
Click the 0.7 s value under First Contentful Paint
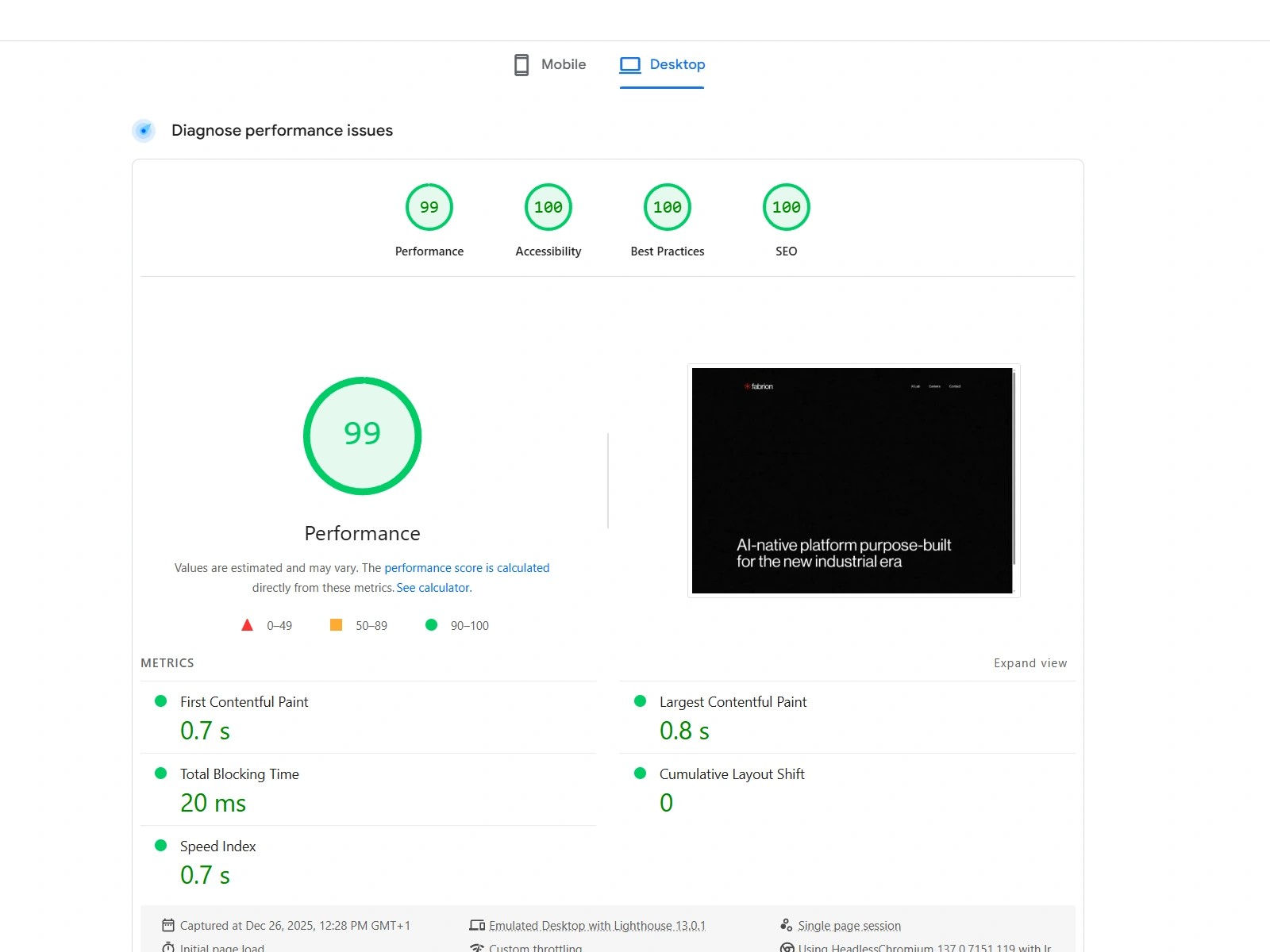click(x=205, y=731)
